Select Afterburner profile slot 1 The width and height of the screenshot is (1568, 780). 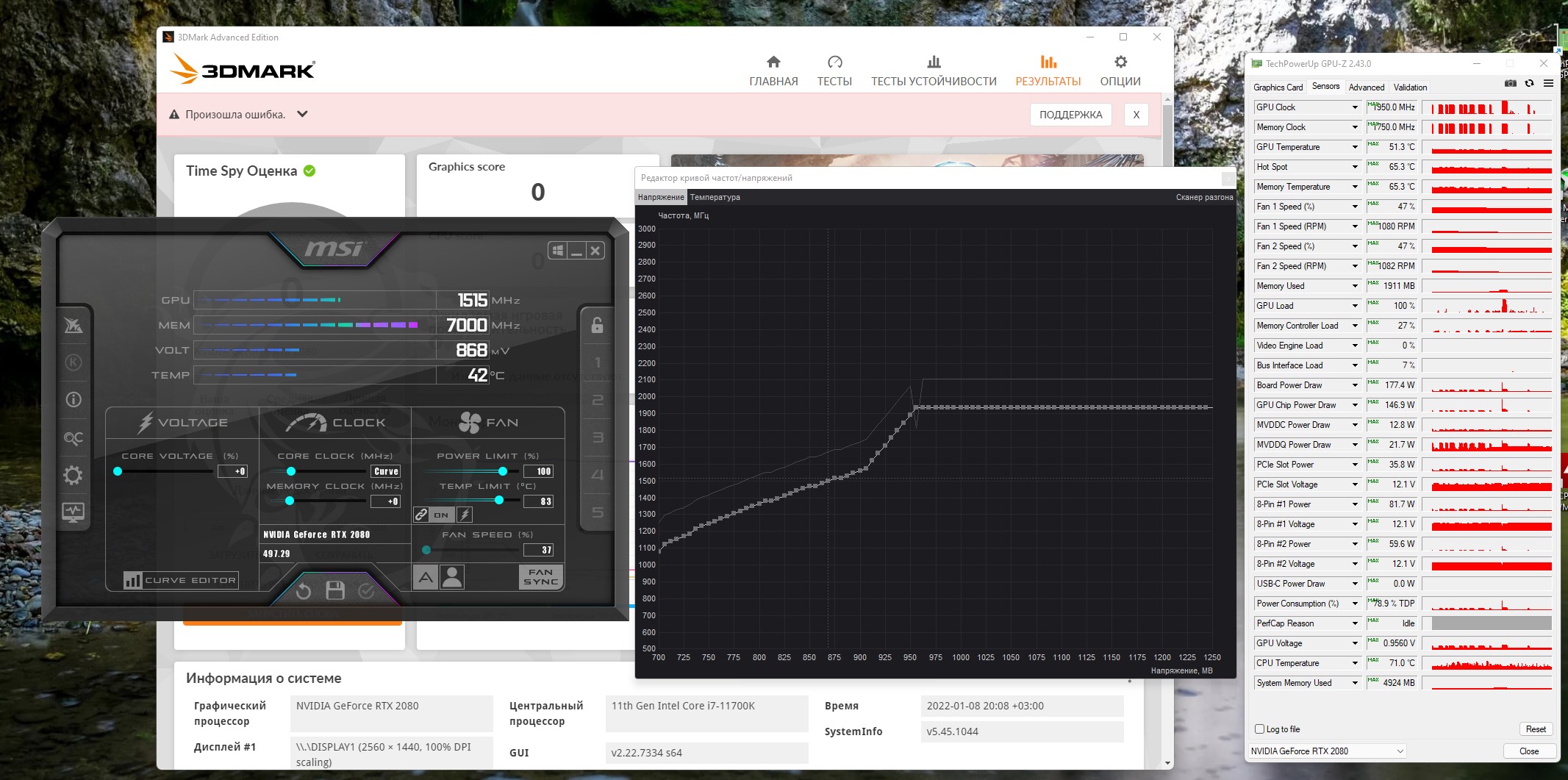point(598,362)
